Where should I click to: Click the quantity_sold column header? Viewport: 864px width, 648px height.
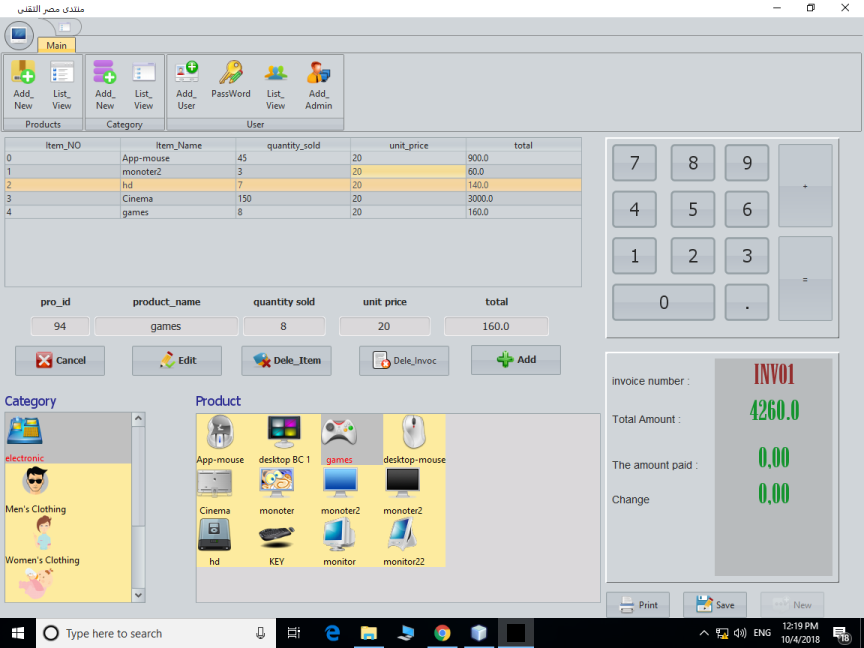pyautogui.click(x=293, y=145)
